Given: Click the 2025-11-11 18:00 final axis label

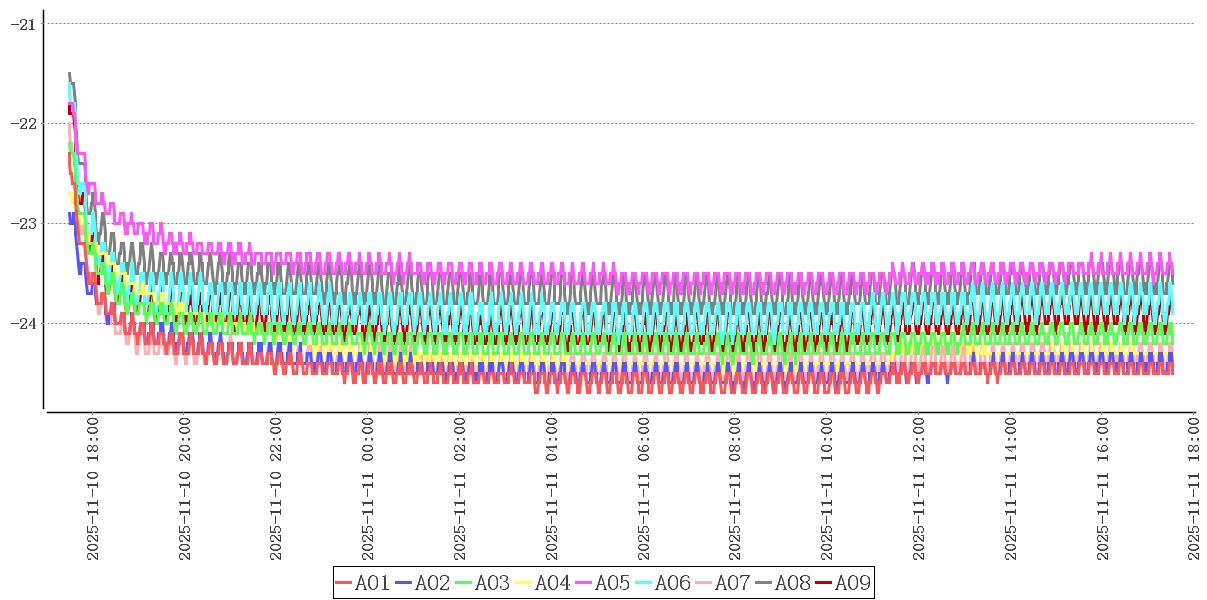Looking at the screenshot, I should click(1193, 490).
